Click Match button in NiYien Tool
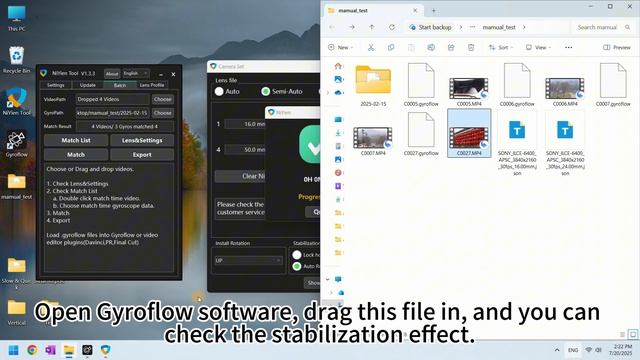Viewport: 640px width, 360px height. [x=76, y=155]
